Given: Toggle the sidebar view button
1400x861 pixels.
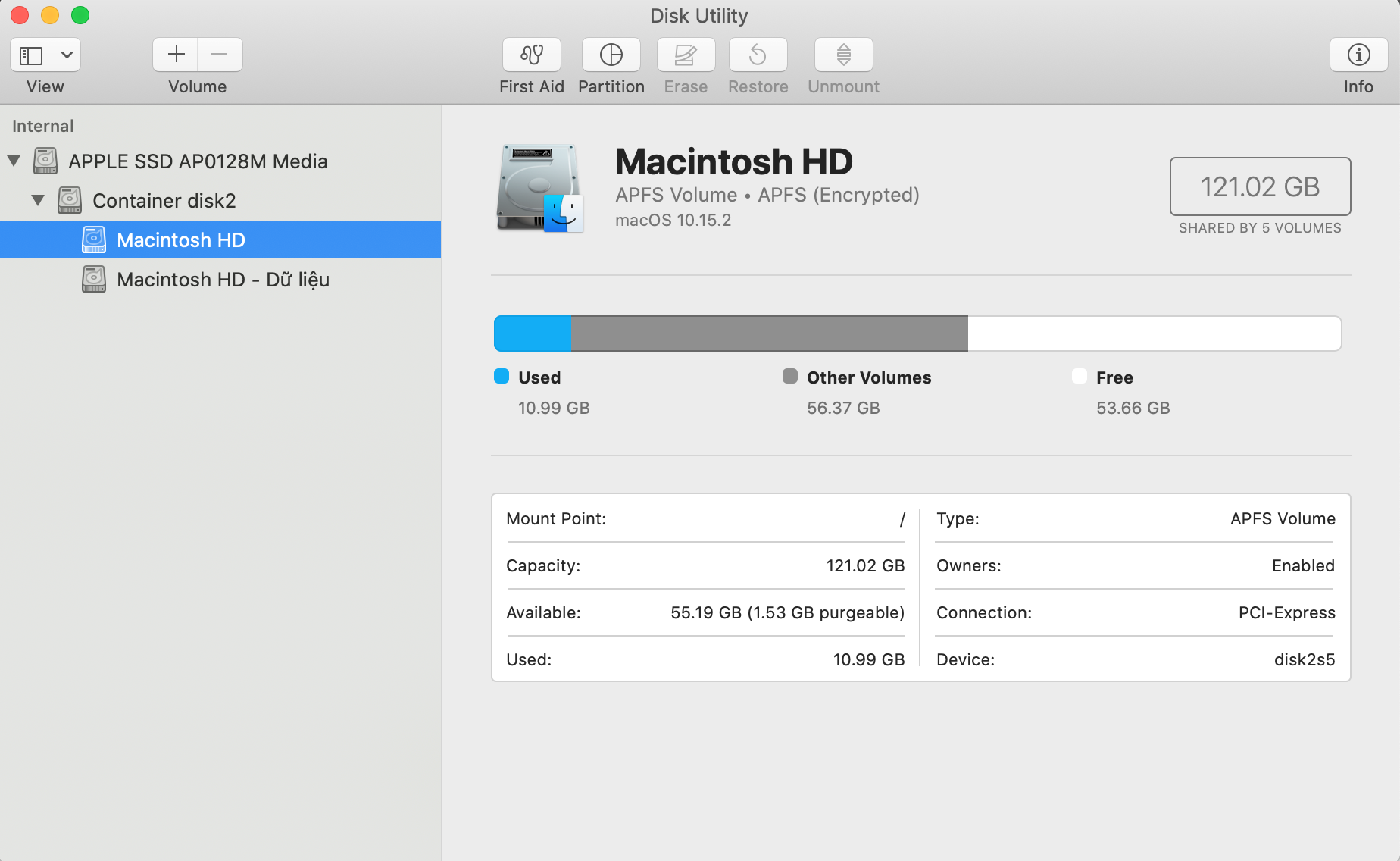Looking at the screenshot, I should [x=31, y=55].
